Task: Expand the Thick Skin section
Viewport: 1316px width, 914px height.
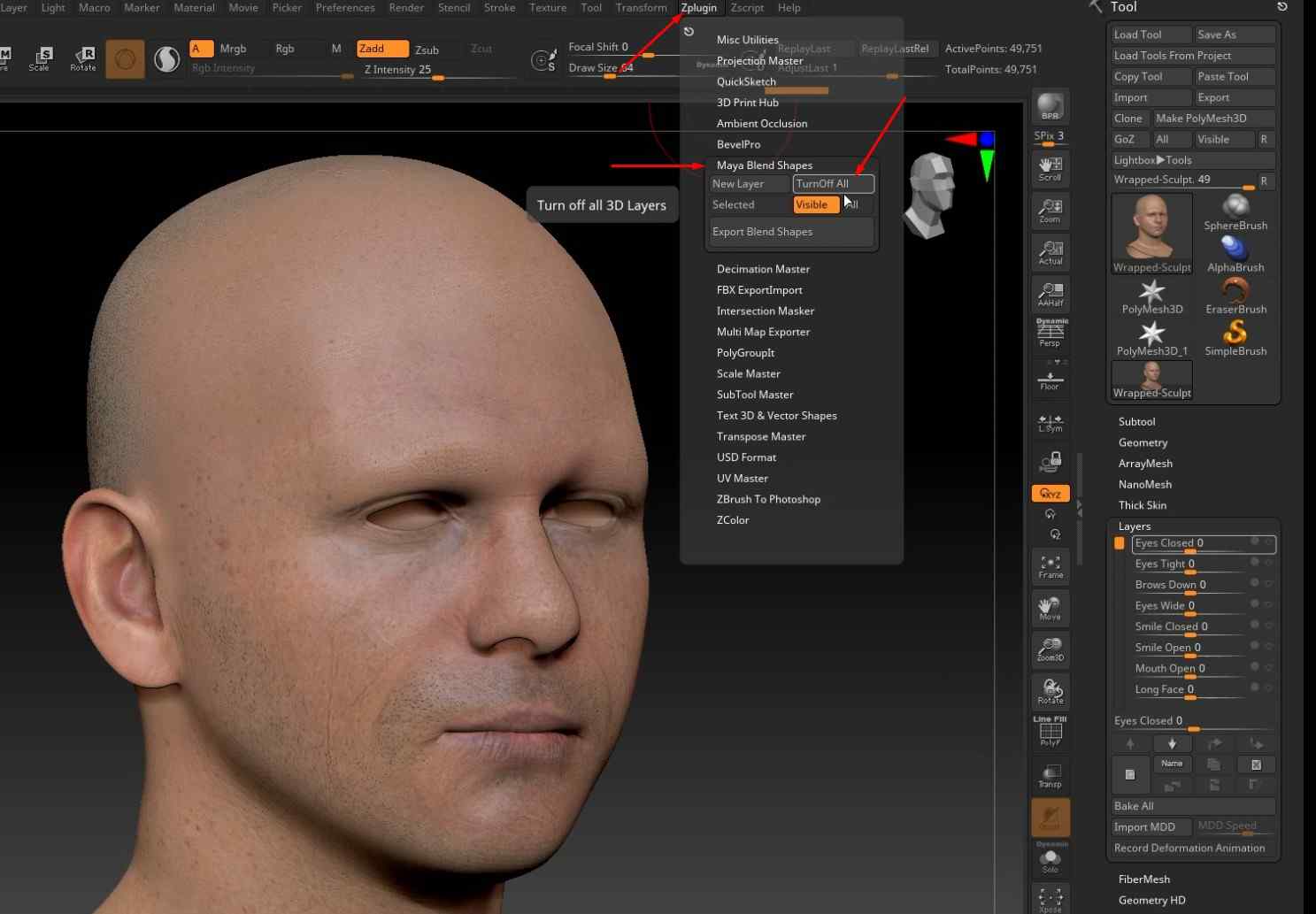Action: coord(1143,505)
